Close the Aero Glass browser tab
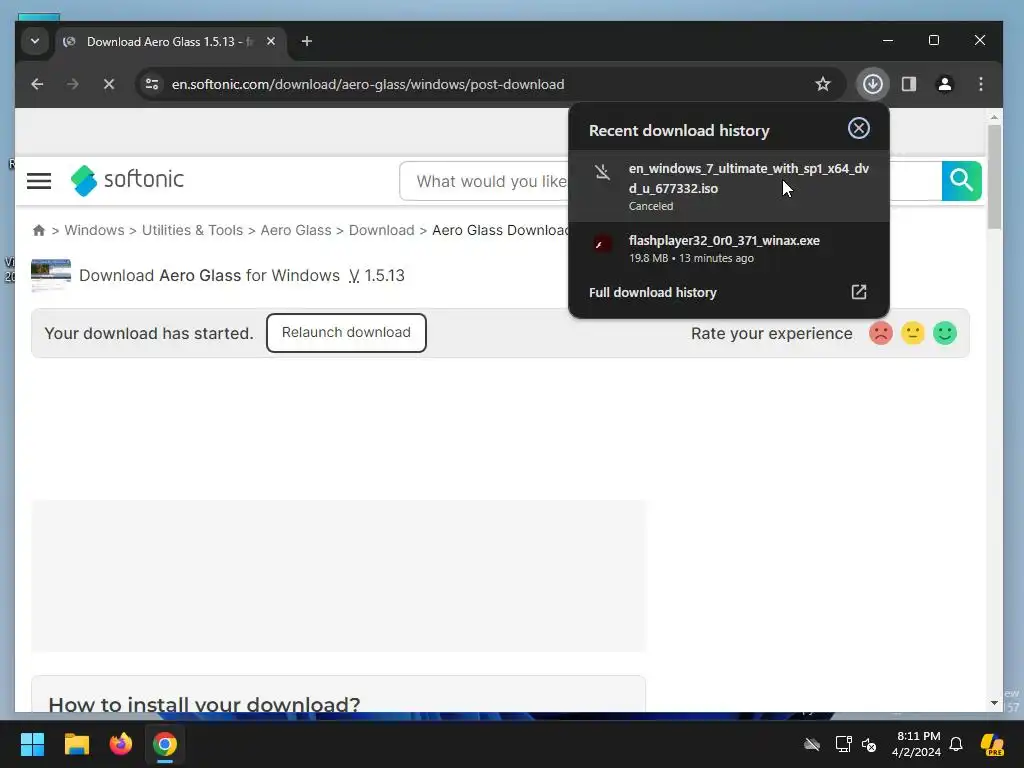This screenshot has height=768, width=1024. (271, 41)
